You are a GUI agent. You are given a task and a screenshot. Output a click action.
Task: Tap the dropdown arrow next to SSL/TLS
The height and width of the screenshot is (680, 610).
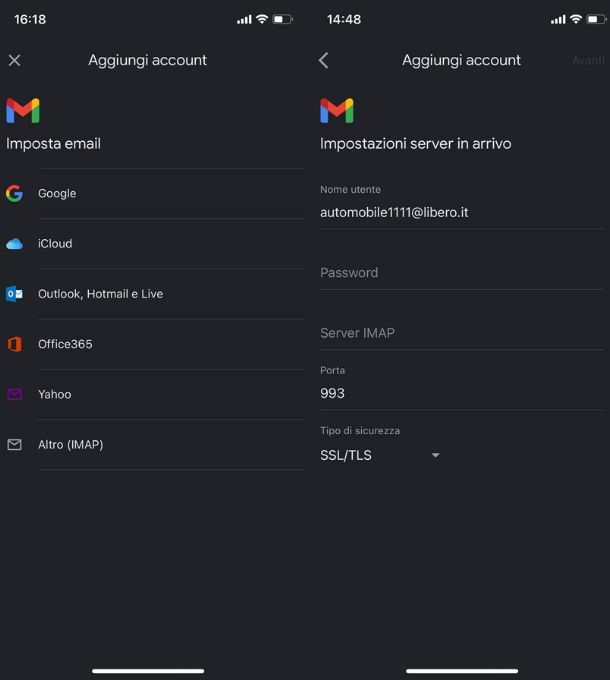[435, 455]
